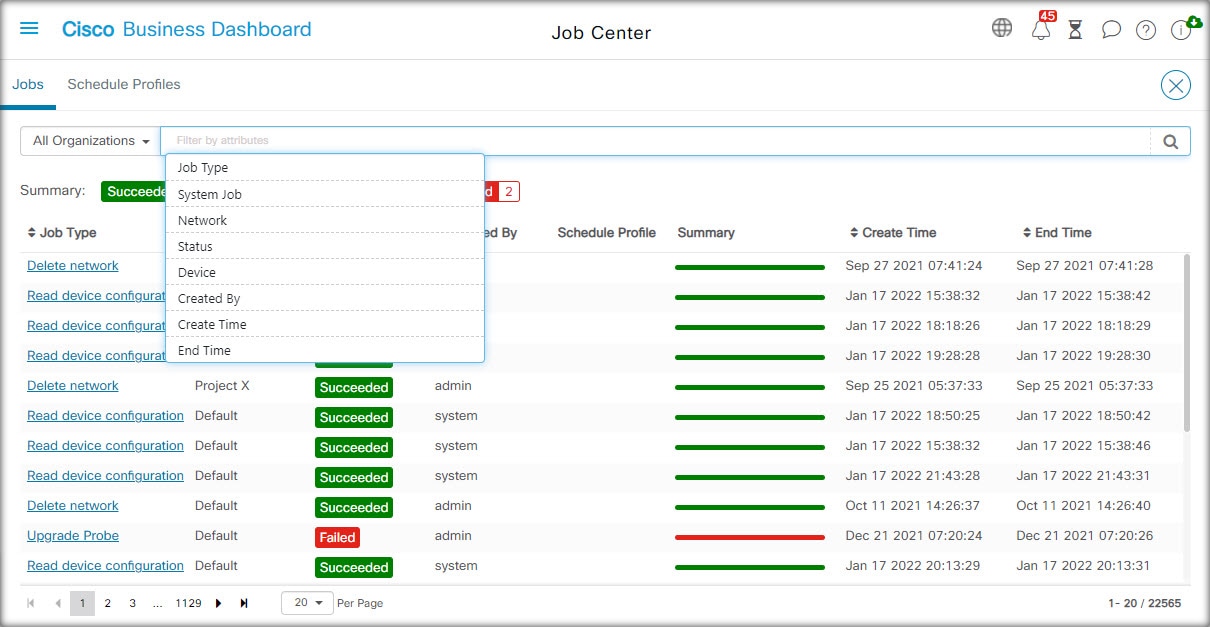Viewport: 1210px width, 627px height.
Task: Click summary bar for Oct 11 2021 job
Action: [750, 507]
